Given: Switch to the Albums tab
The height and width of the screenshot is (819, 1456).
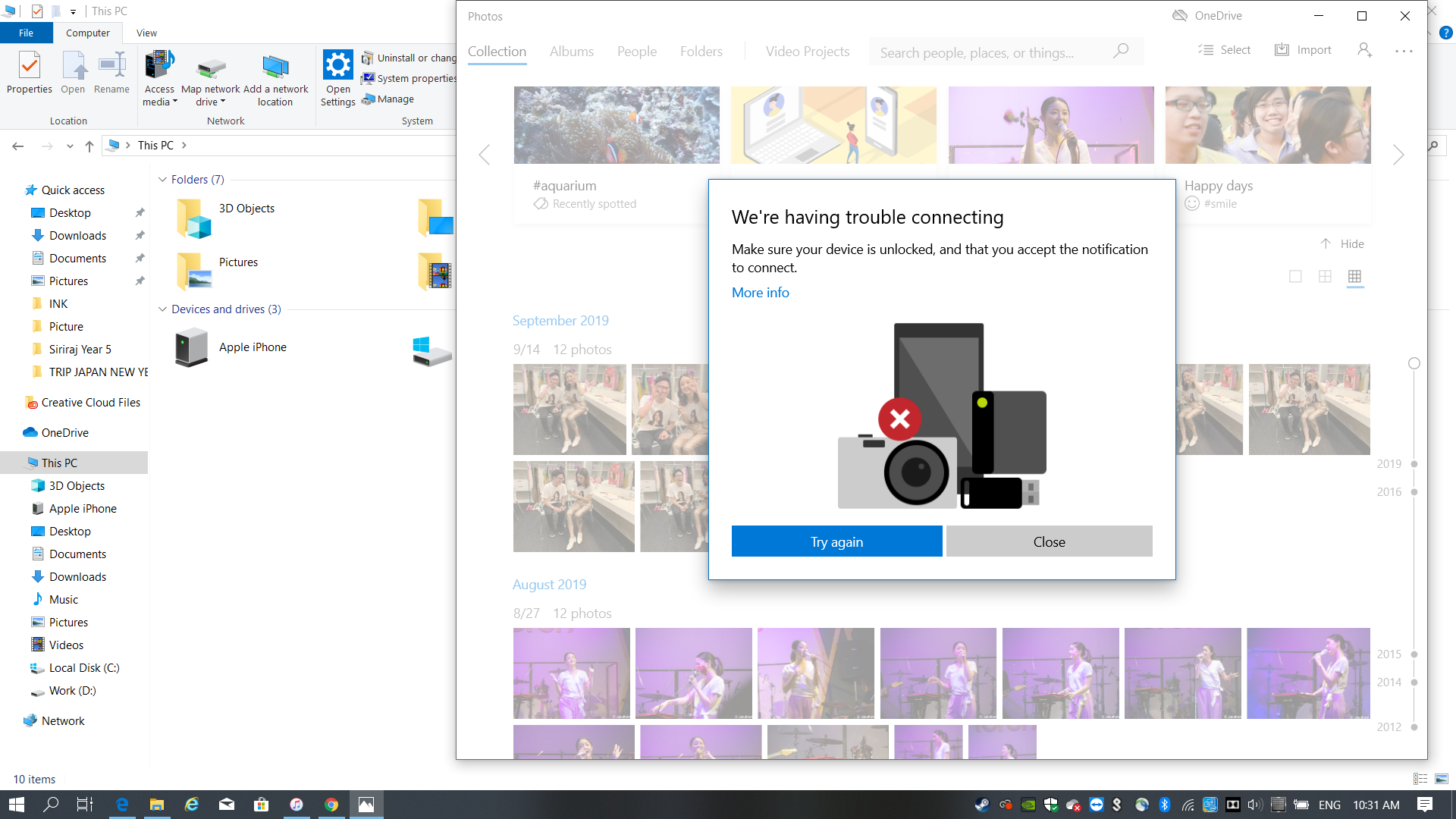Looking at the screenshot, I should (x=571, y=52).
